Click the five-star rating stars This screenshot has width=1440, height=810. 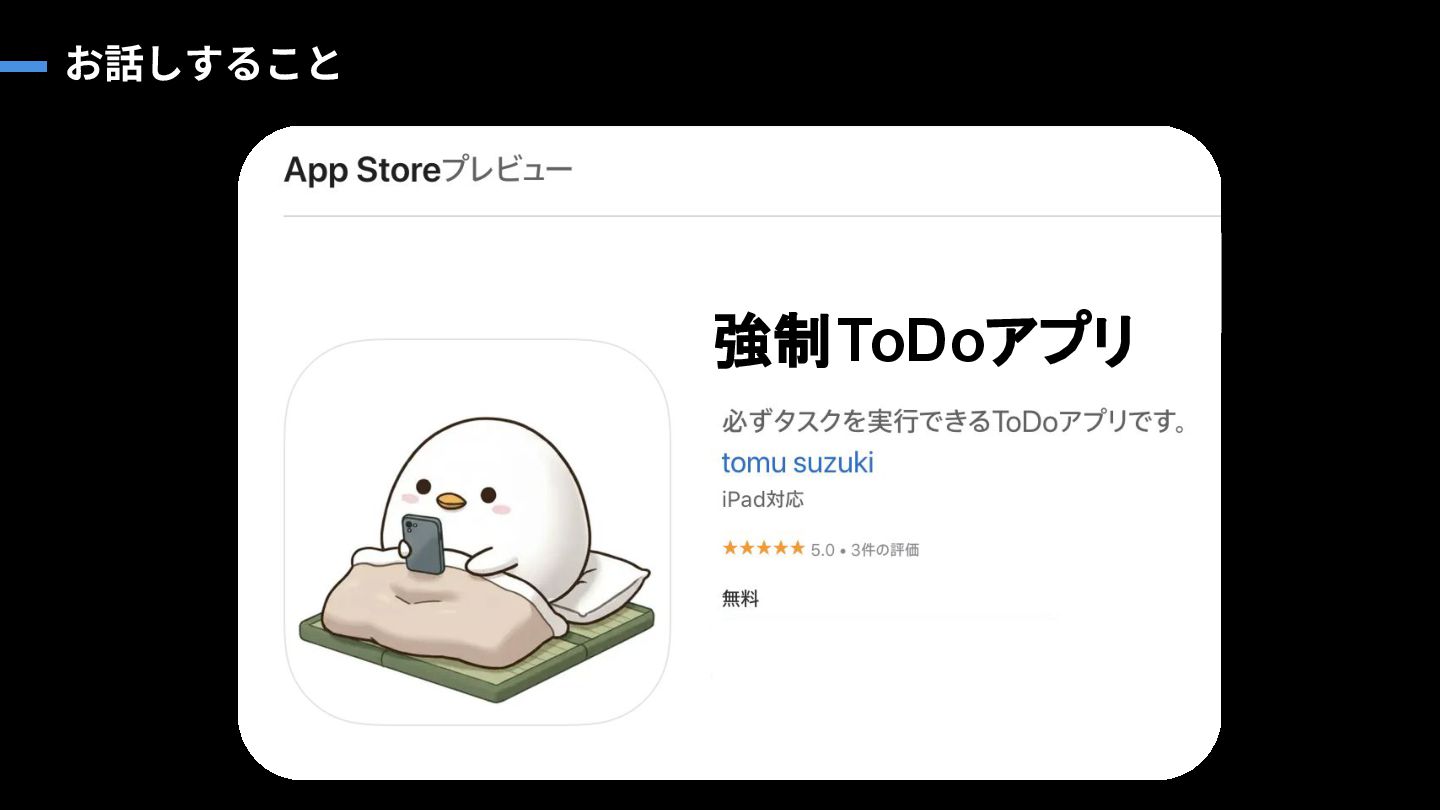[x=763, y=548]
